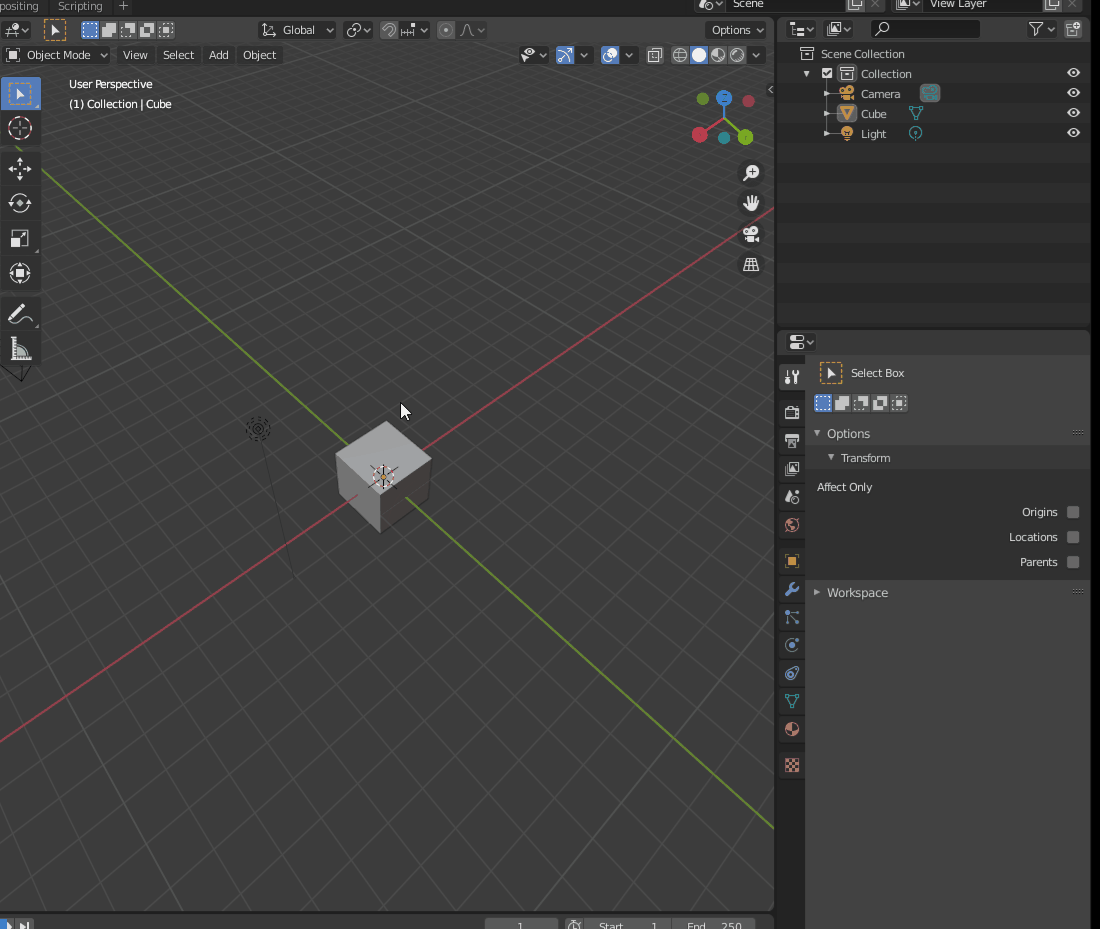1100x929 pixels.
Task: Click the blue Z axis gizmo
Action: [x=724, y=98]
